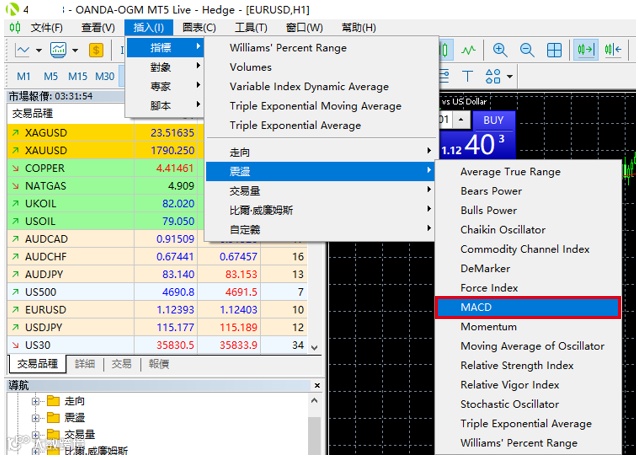Open the indicators icon's dropdown arrow
The height and width of the screenshot is (457, 638).
pyautogui.click(x=75, y=50)
